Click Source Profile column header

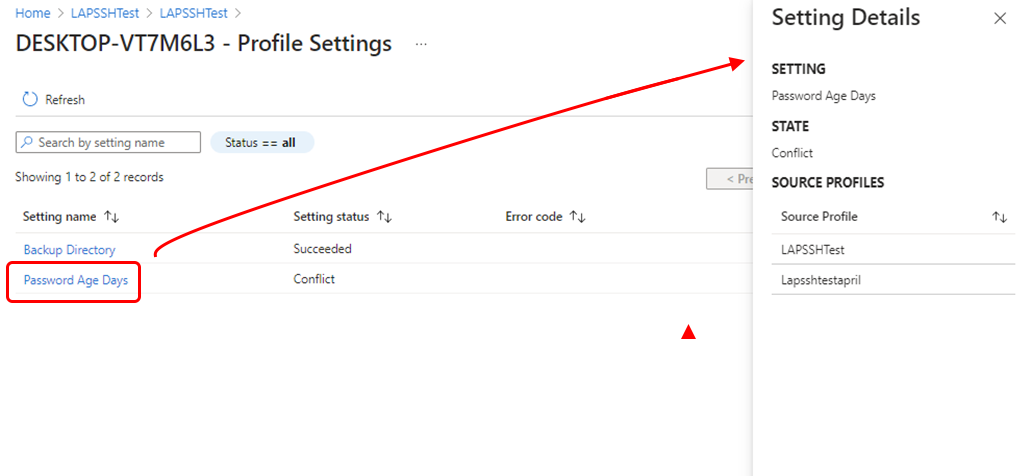(x=819, y=217)
